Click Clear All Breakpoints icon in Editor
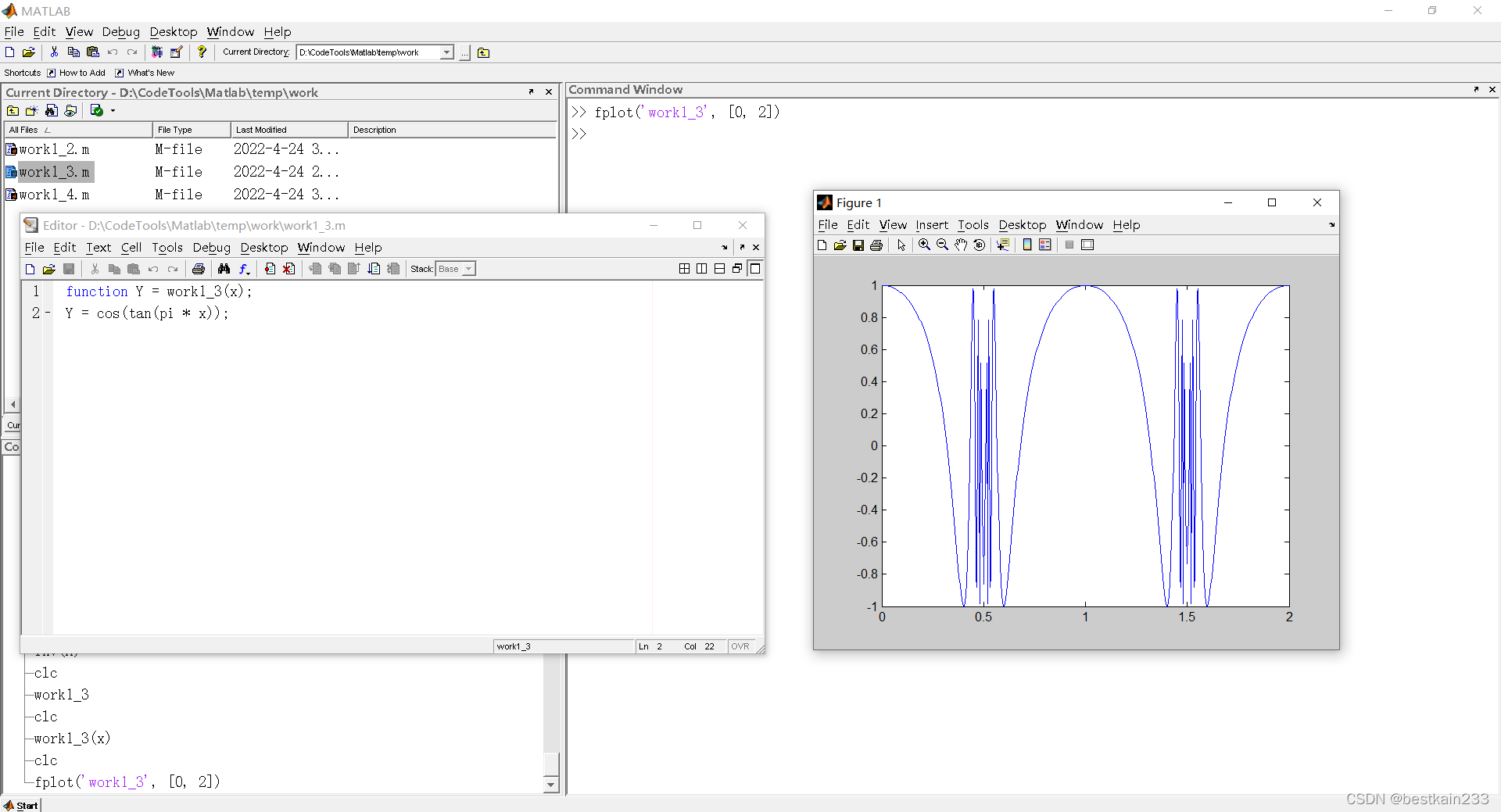This screenshot has height=812, width=1501. [289, 269]
